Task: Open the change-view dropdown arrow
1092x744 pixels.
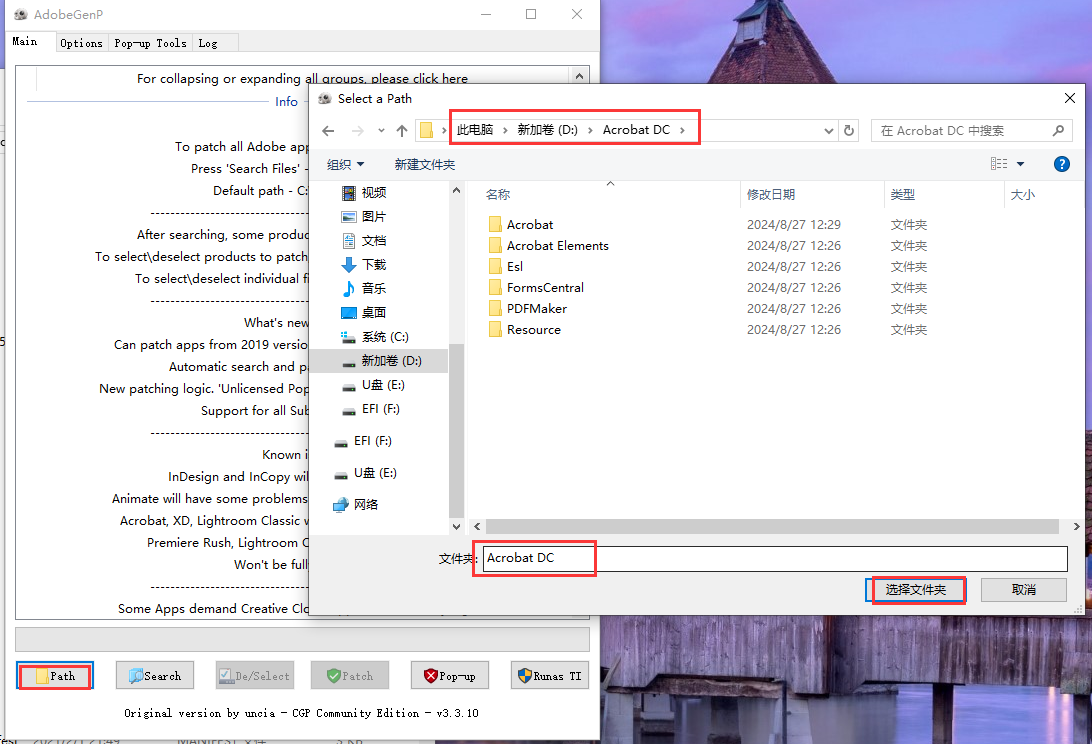Action: click(x=1020, y=163)
